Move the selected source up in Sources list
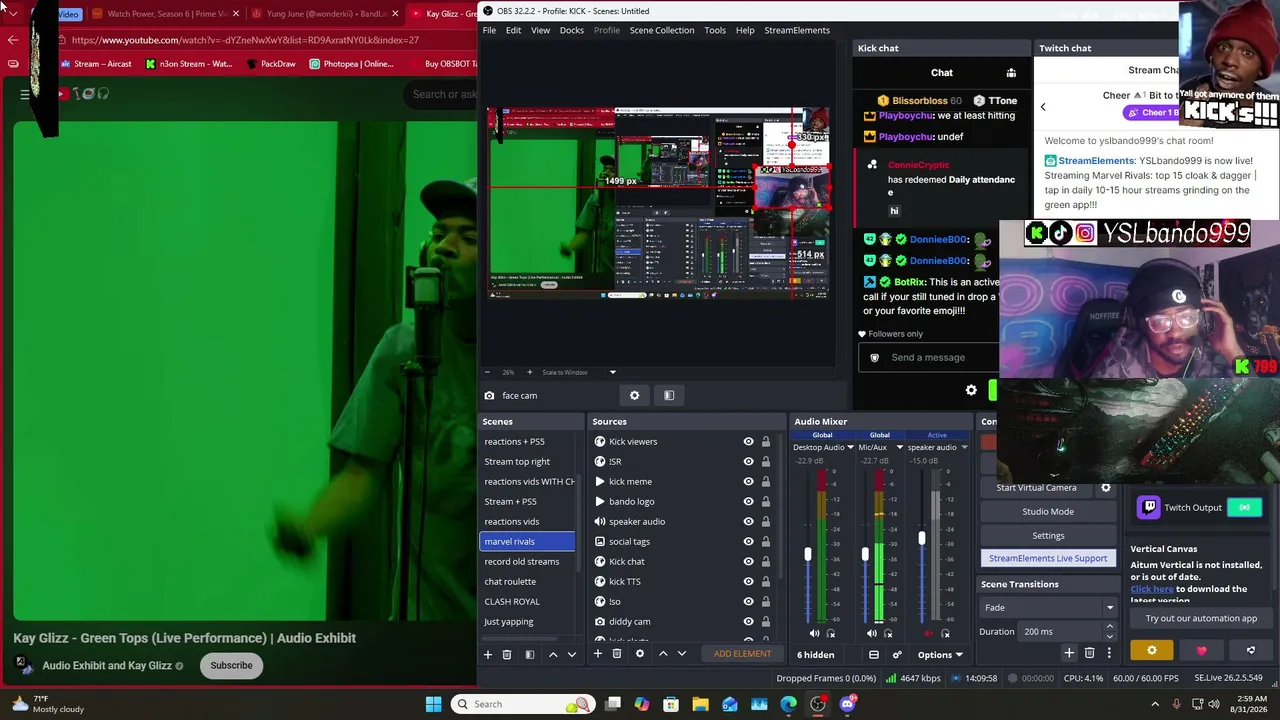Screen dimensions: 1280x720 point(663,654)
